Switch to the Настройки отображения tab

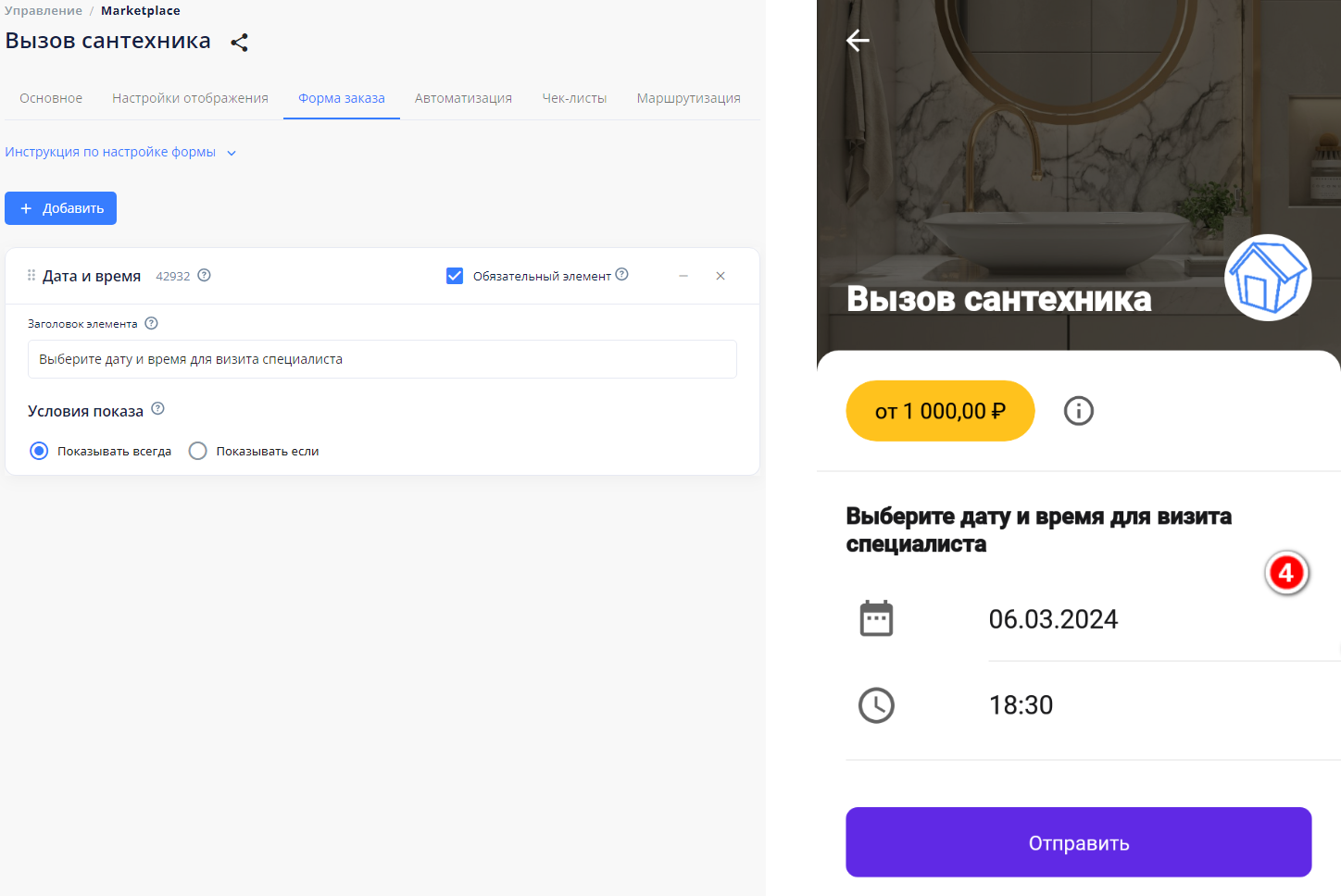(190, 98)
